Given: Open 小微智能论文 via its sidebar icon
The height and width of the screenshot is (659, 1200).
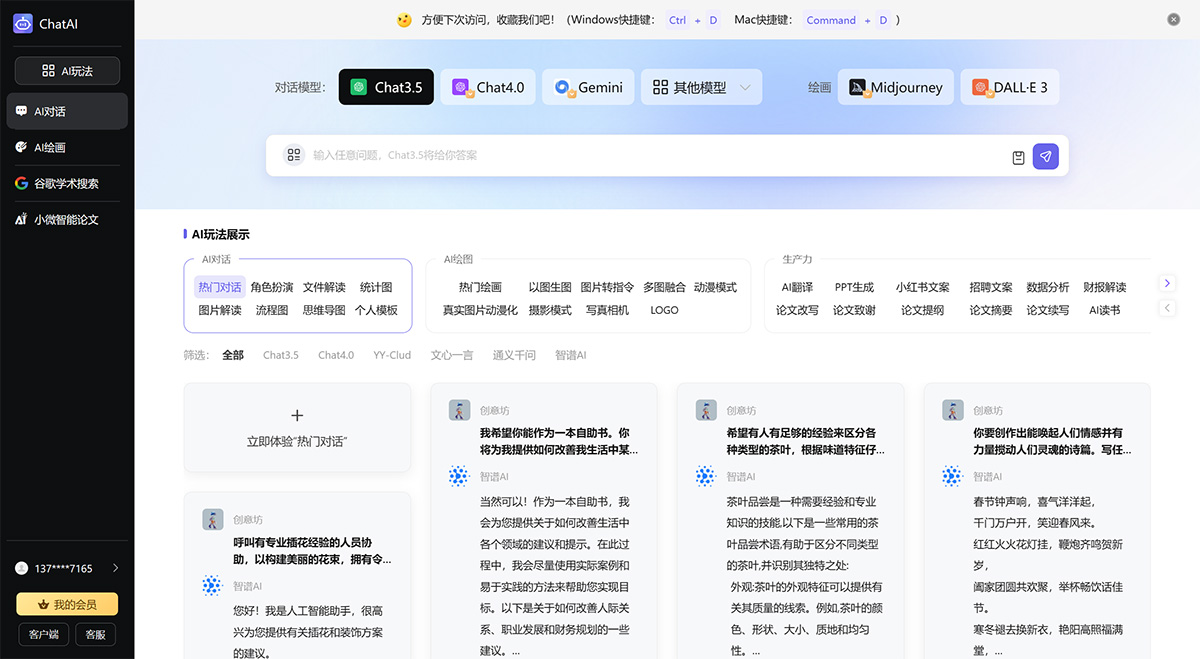Looking at the screenshot, I should (22, 219).
